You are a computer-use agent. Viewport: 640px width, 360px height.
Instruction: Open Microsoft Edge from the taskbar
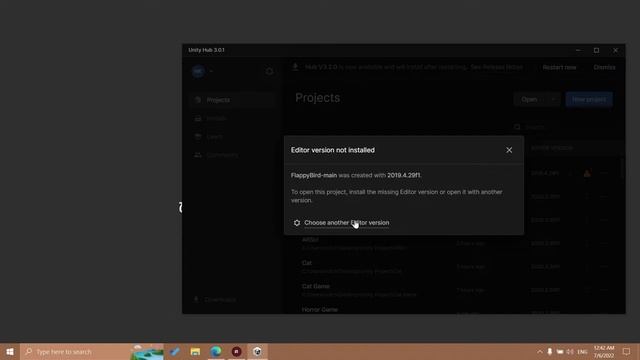216,351
